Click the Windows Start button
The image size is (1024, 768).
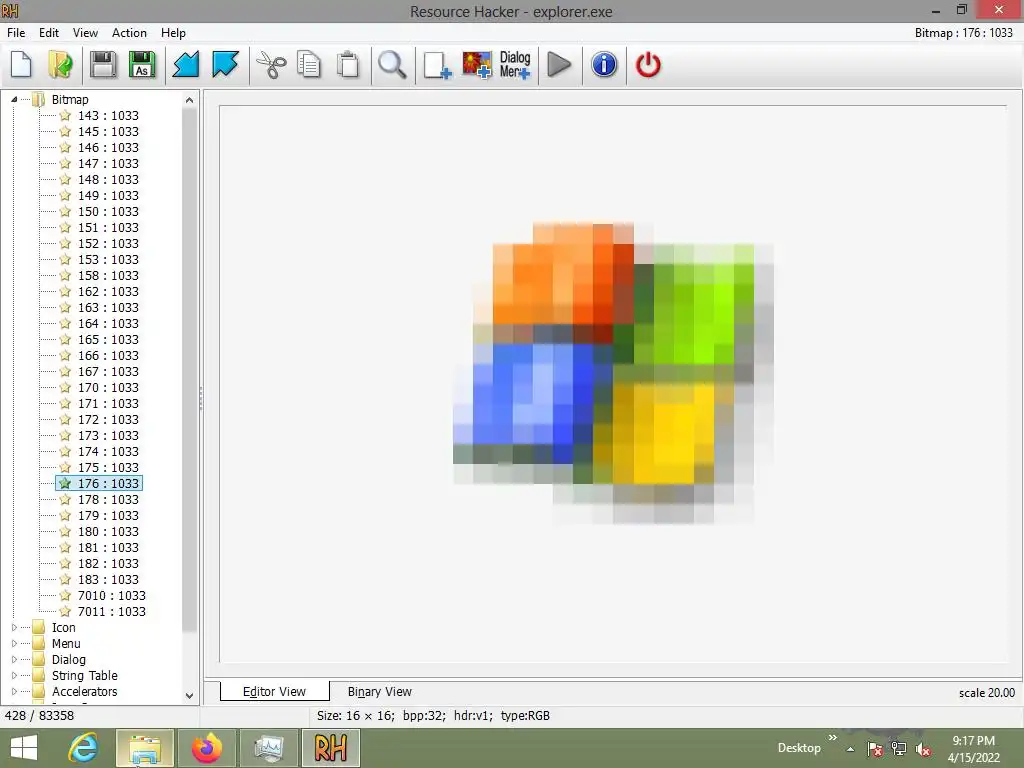tap(24, 748)
